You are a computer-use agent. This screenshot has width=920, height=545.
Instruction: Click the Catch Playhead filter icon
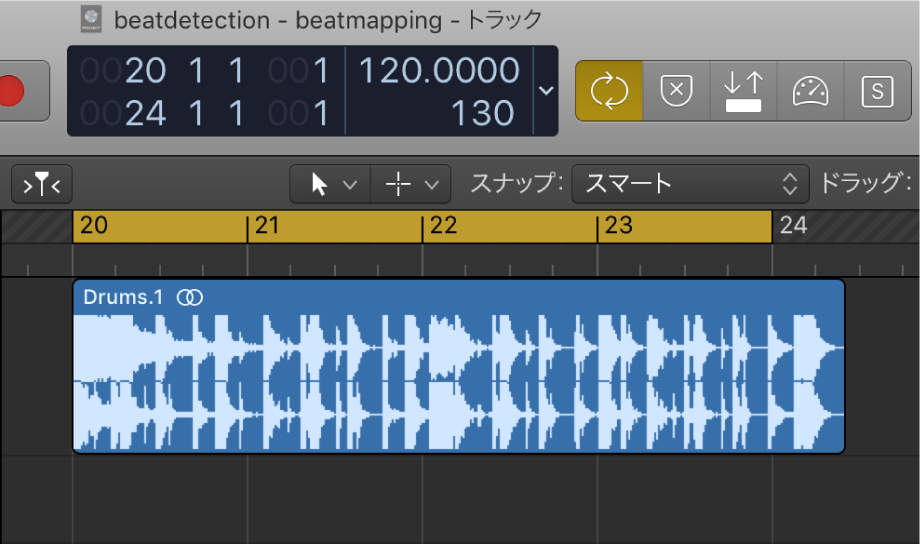(42, 184)
